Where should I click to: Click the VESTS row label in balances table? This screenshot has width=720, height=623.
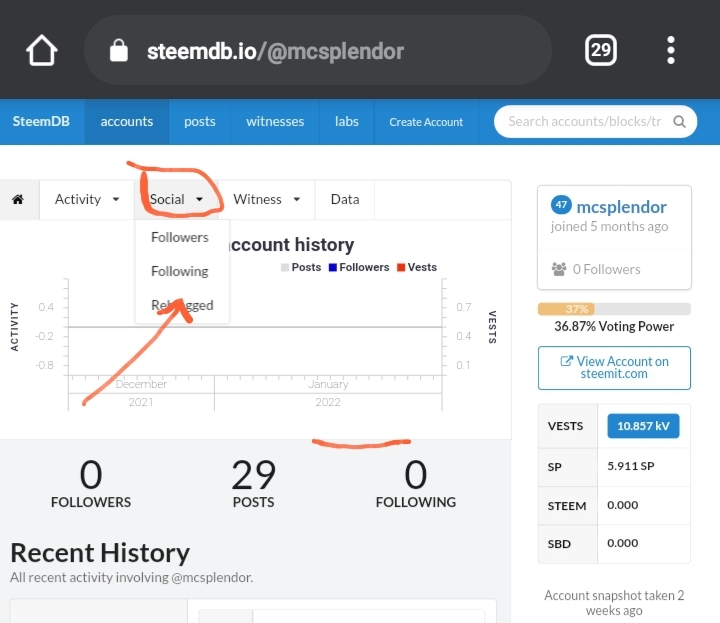pos(565,426)
